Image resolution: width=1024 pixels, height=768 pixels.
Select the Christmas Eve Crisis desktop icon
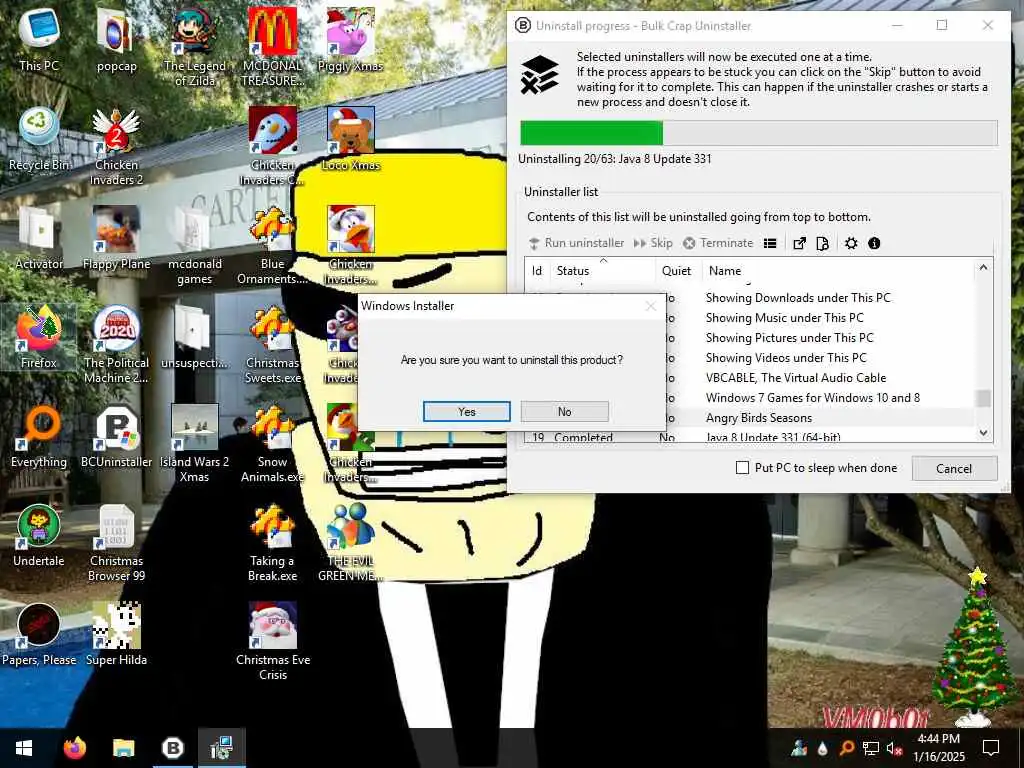click(x=272, y=641)
